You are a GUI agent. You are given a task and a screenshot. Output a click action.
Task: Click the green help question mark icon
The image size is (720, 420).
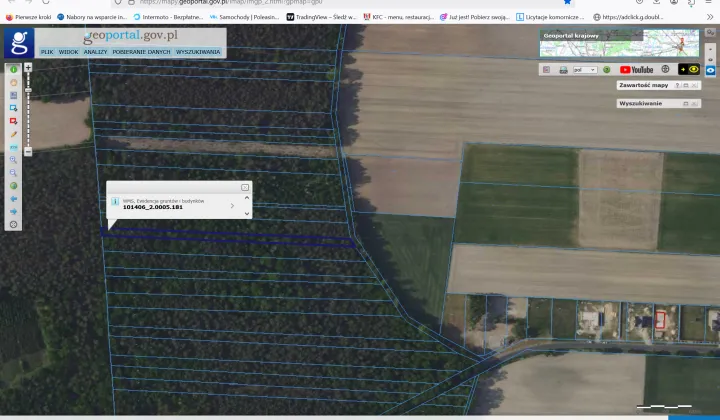click(x=607, y=70)
